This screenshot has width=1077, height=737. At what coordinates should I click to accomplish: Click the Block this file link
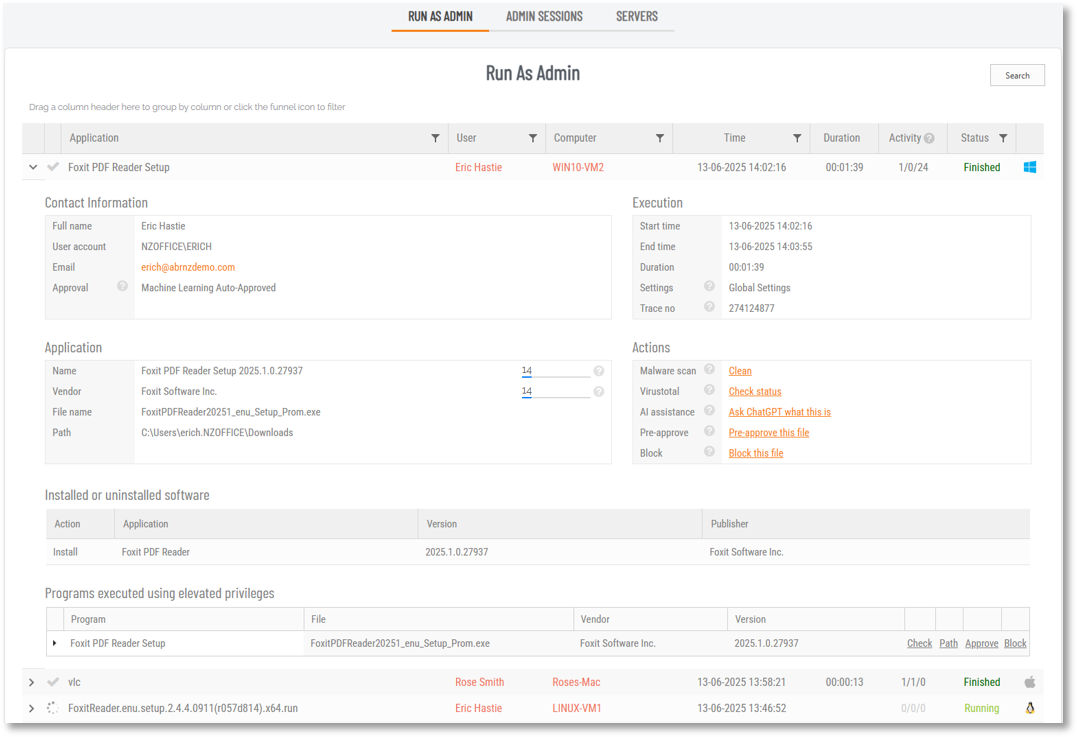point(756,453)
